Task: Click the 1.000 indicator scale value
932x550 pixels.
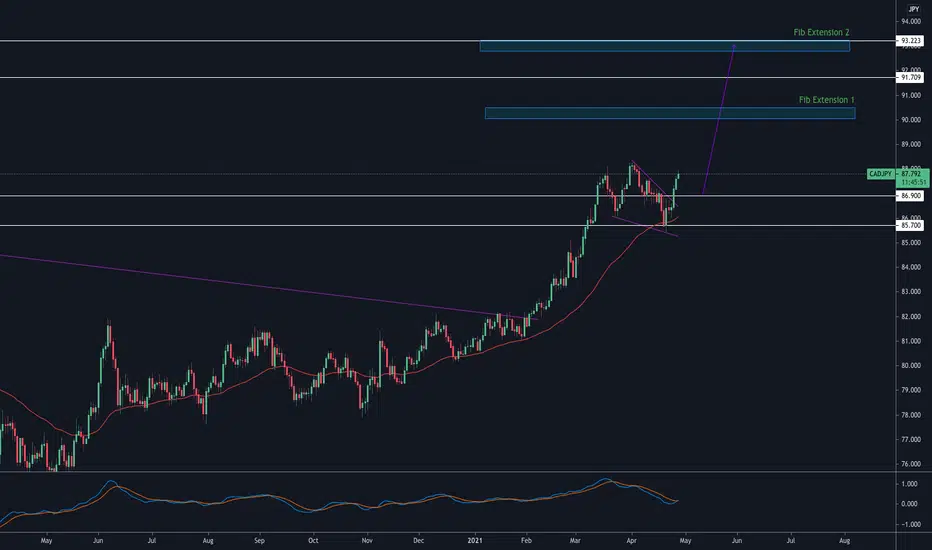Action: coord(909,484)
